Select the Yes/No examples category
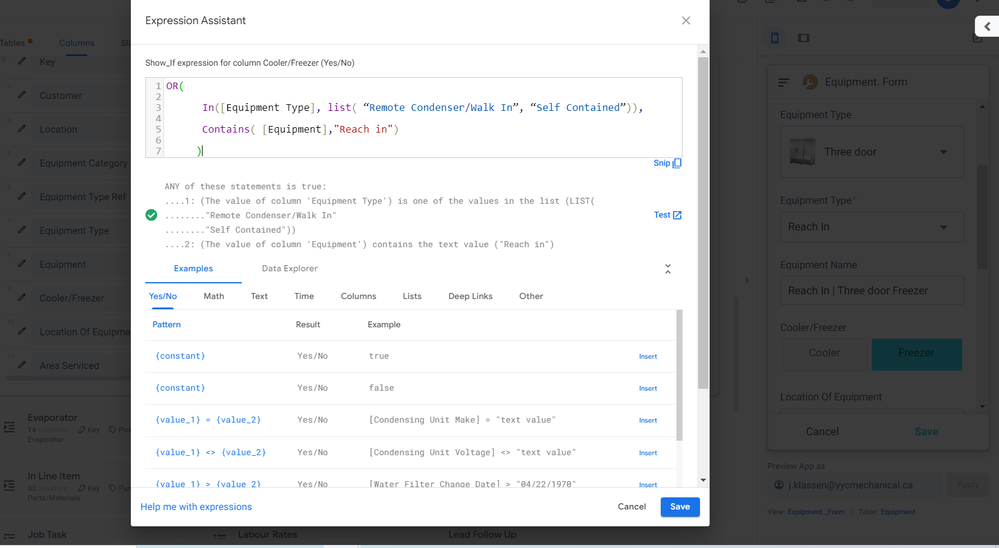999x548 pixels. point(162,296)
